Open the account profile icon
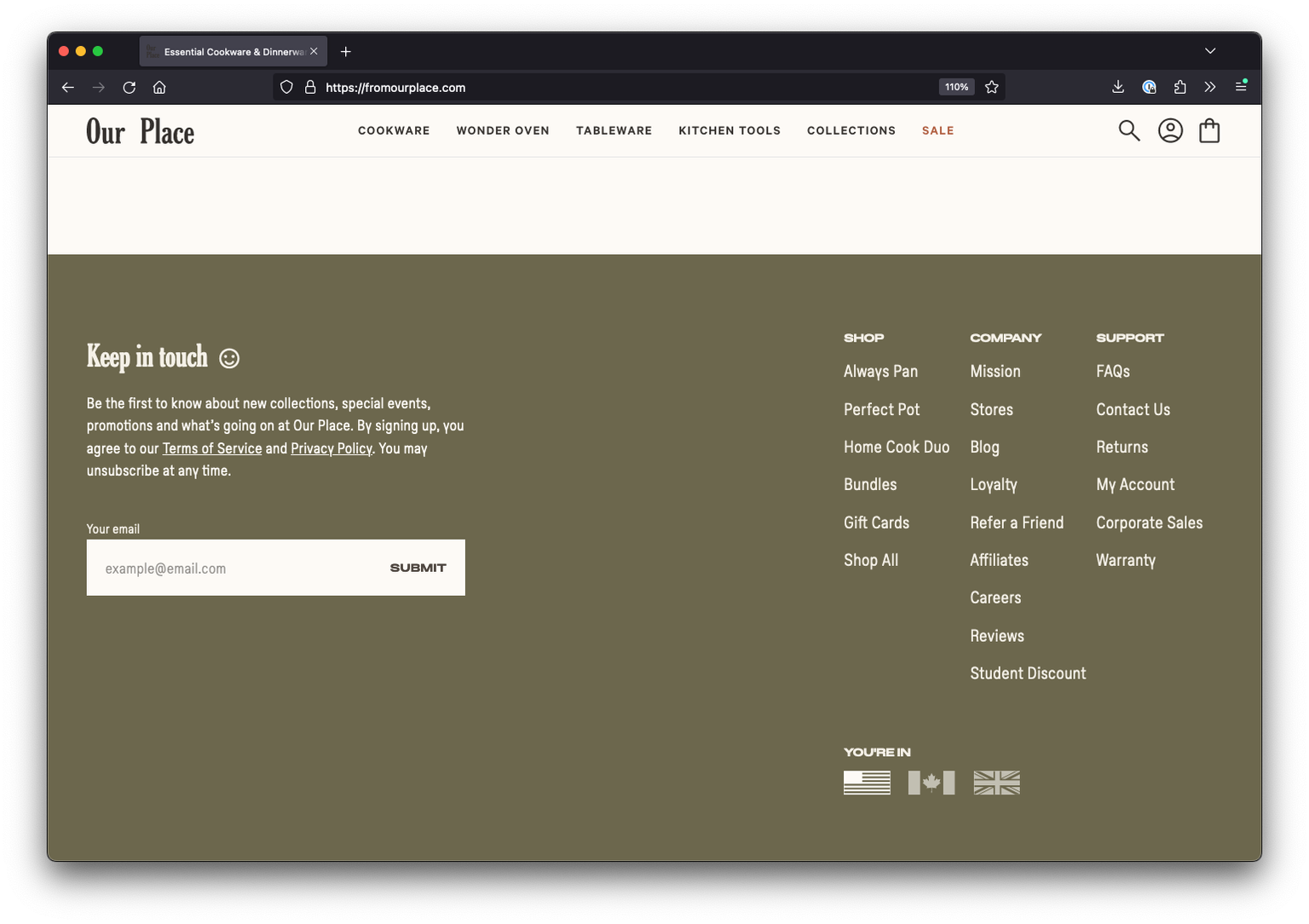The width and height of the screenshot is (1309, 924). coord(1170,130)
